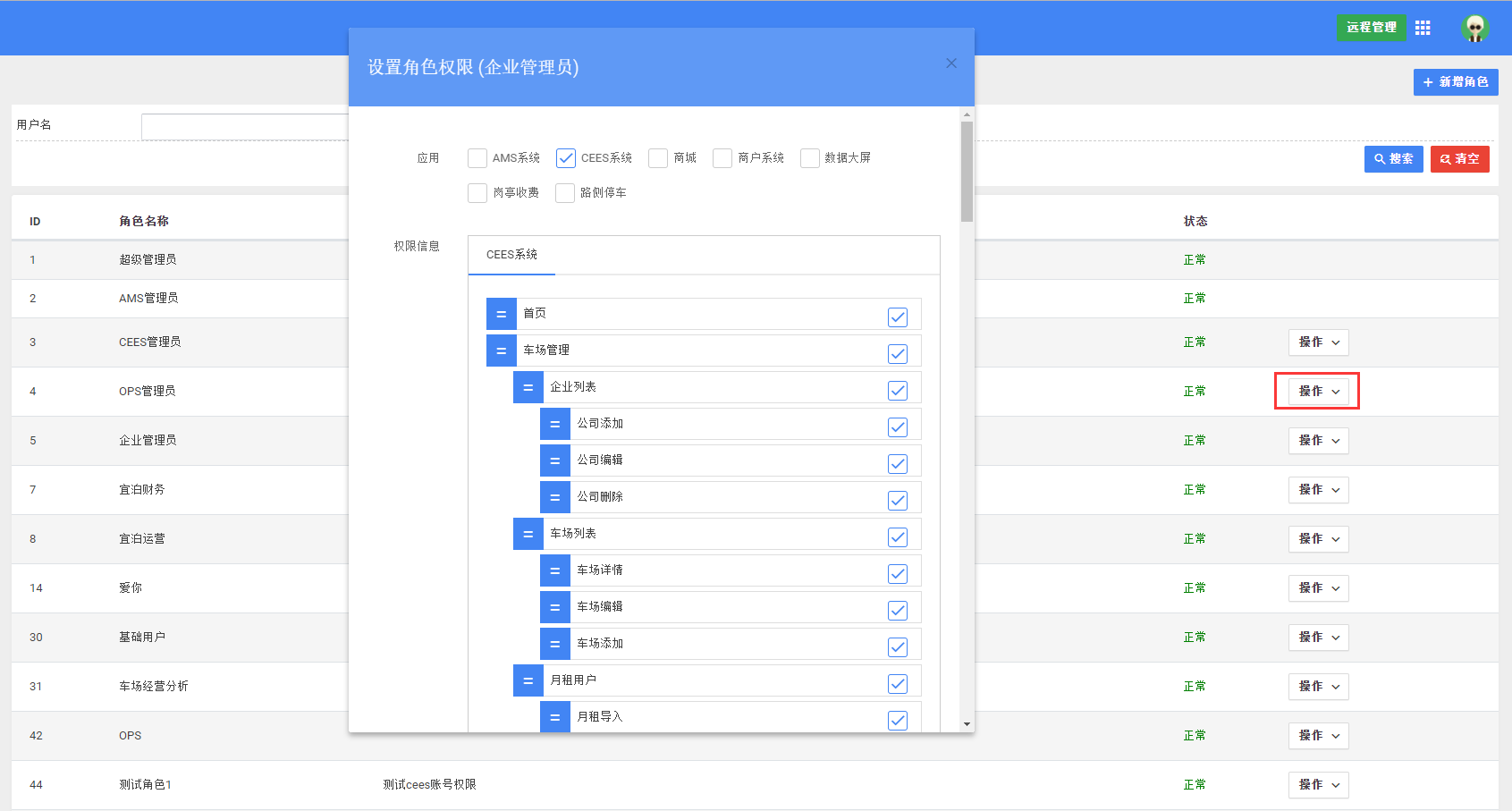The image size is (1512, 811).
Task: Check the 路侧停车 checkbox
Action: (565, 193)
